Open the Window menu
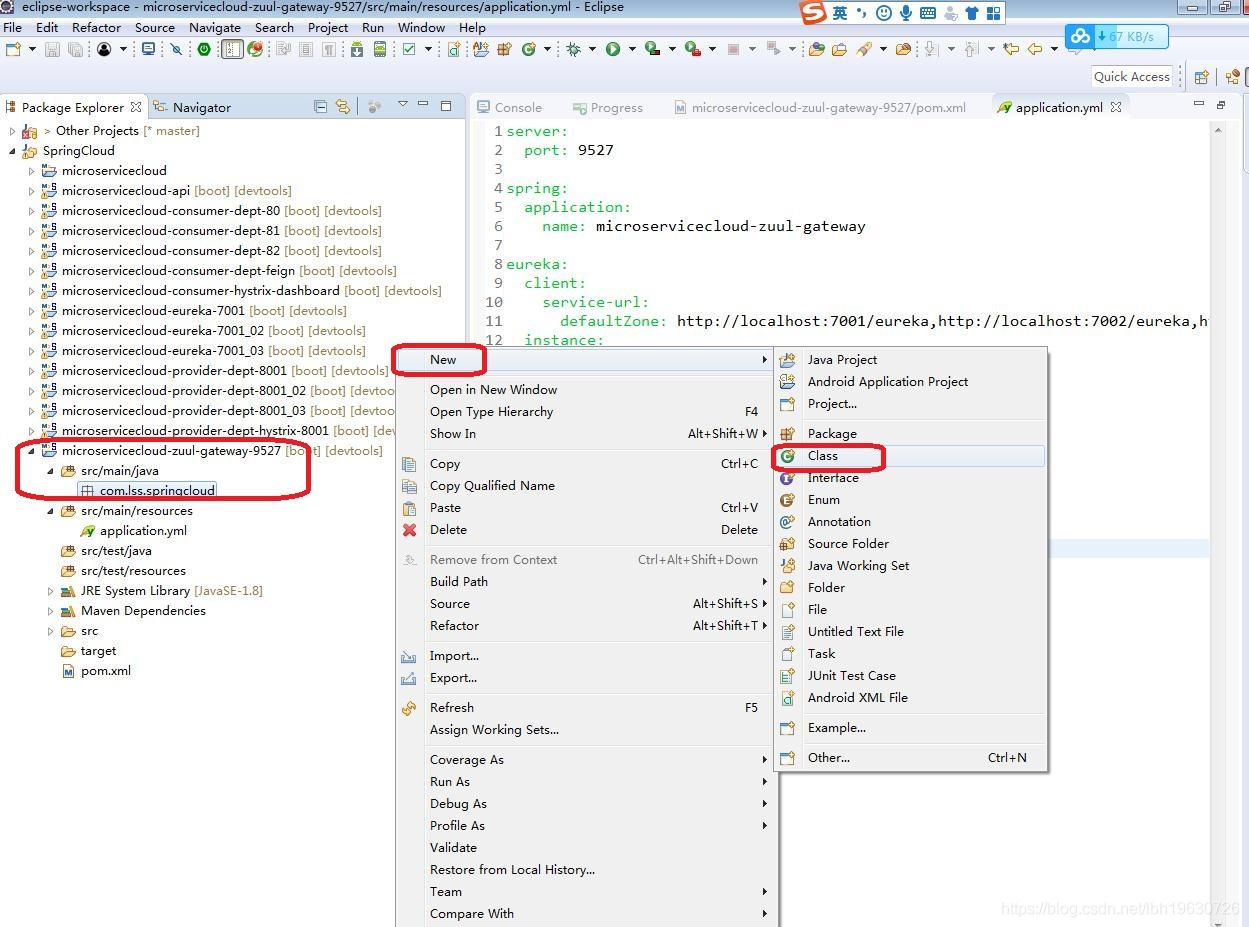Viewport: 1249px width, 927px height. click(421, 27)
